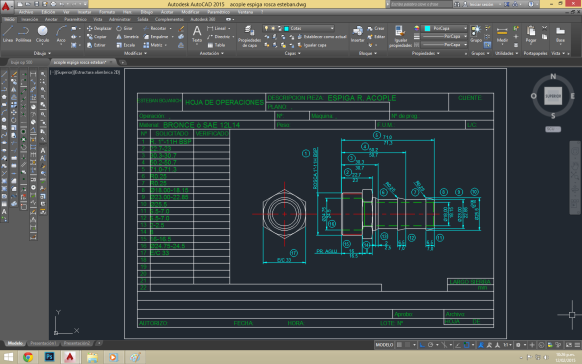The height and width of the screenshot is (364, 582).
Task: Open Photoshop from taskbar
Action: click(49, 357)
